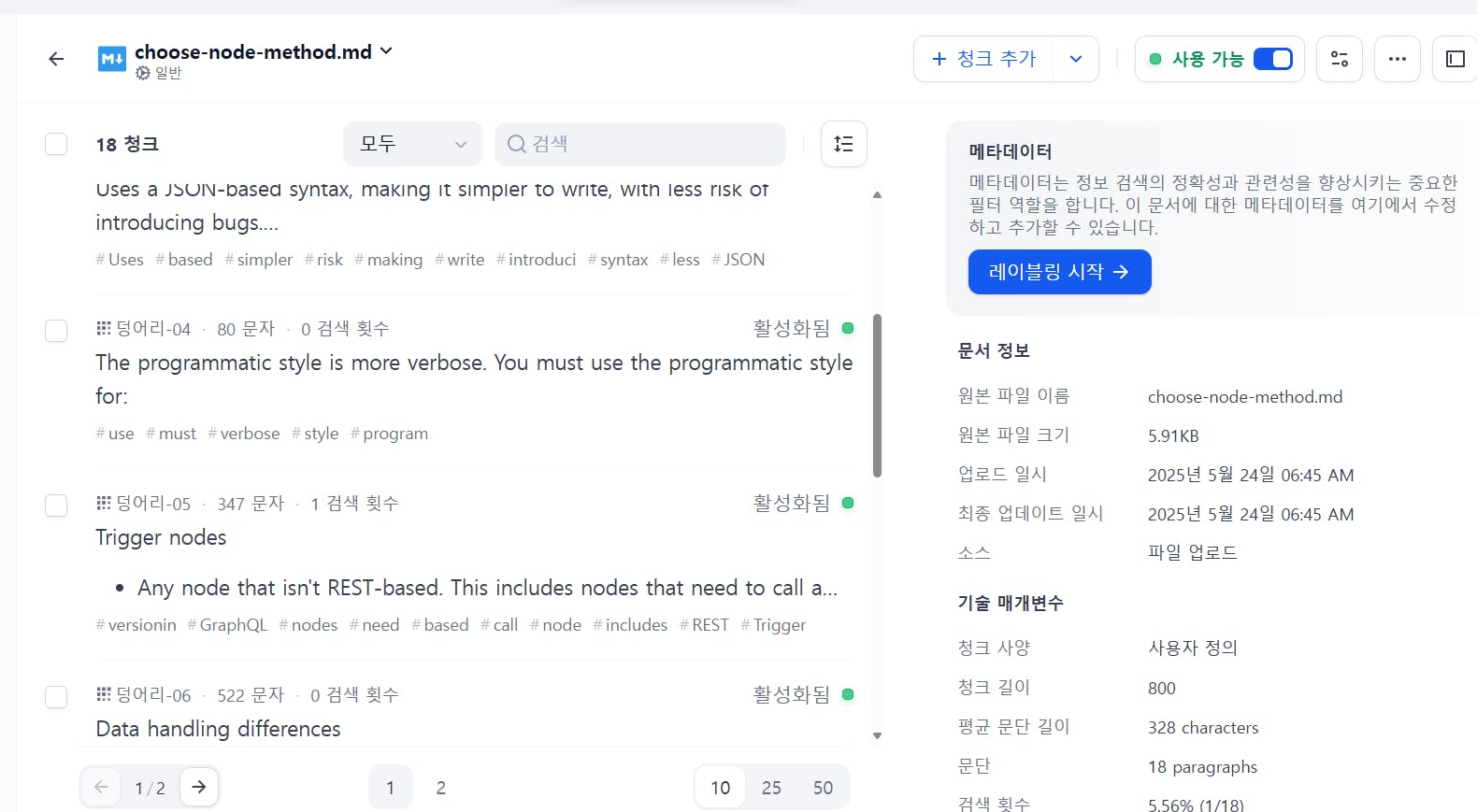Select page 1 in pagination
Screen dimensions: 1477x812
(x=390, y=788)
